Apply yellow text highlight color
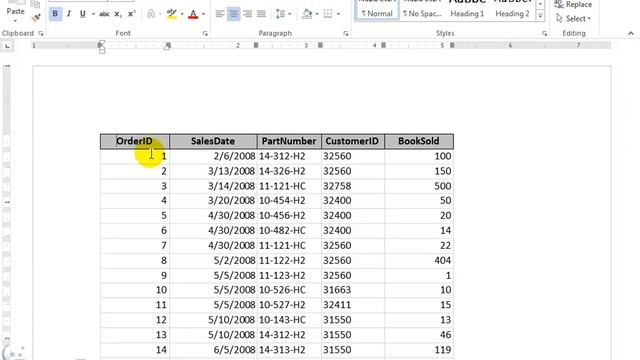This screenshot has width=640, height=360. click(172, 14)
